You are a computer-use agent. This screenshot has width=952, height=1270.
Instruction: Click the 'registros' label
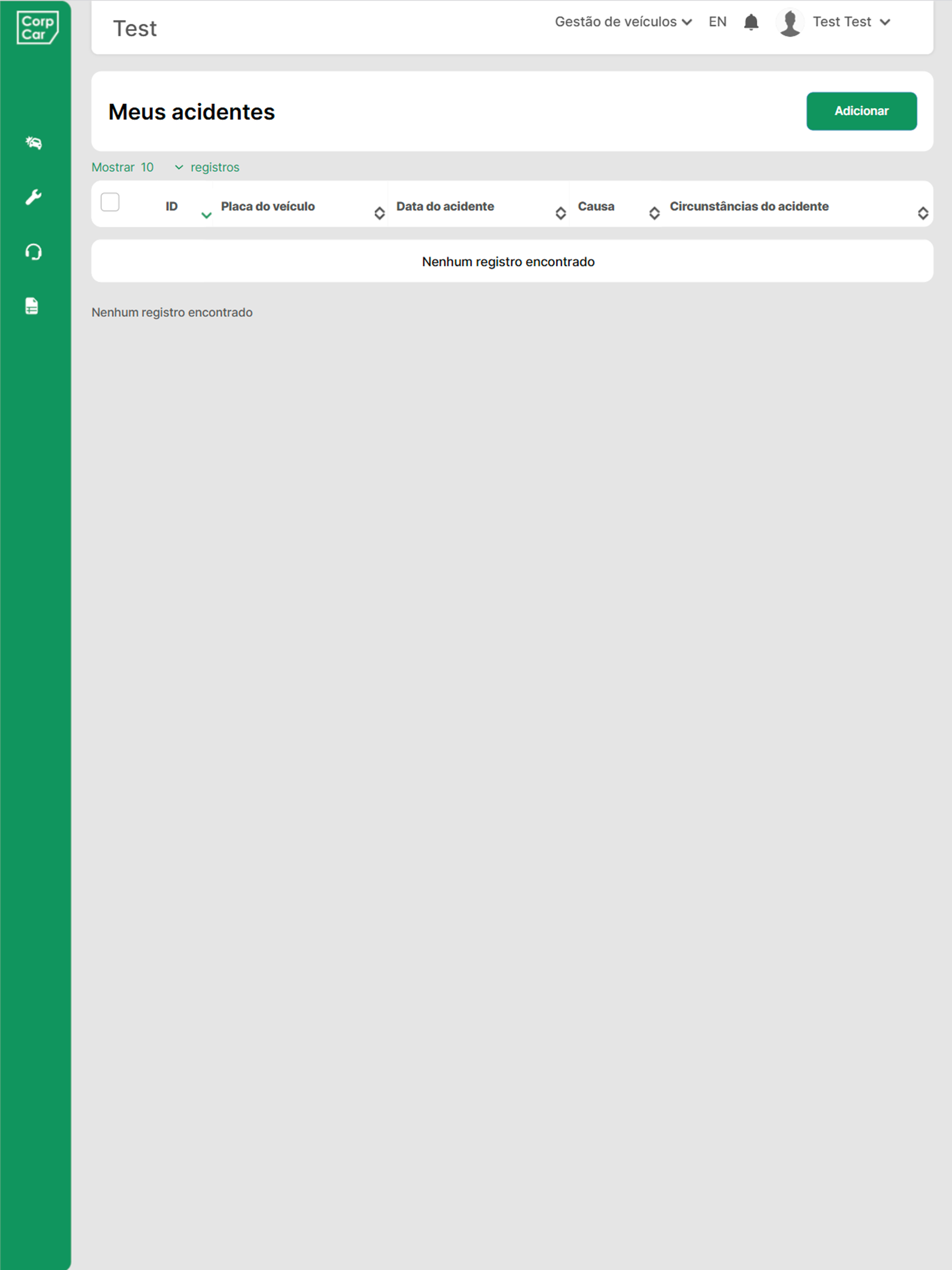215,167
